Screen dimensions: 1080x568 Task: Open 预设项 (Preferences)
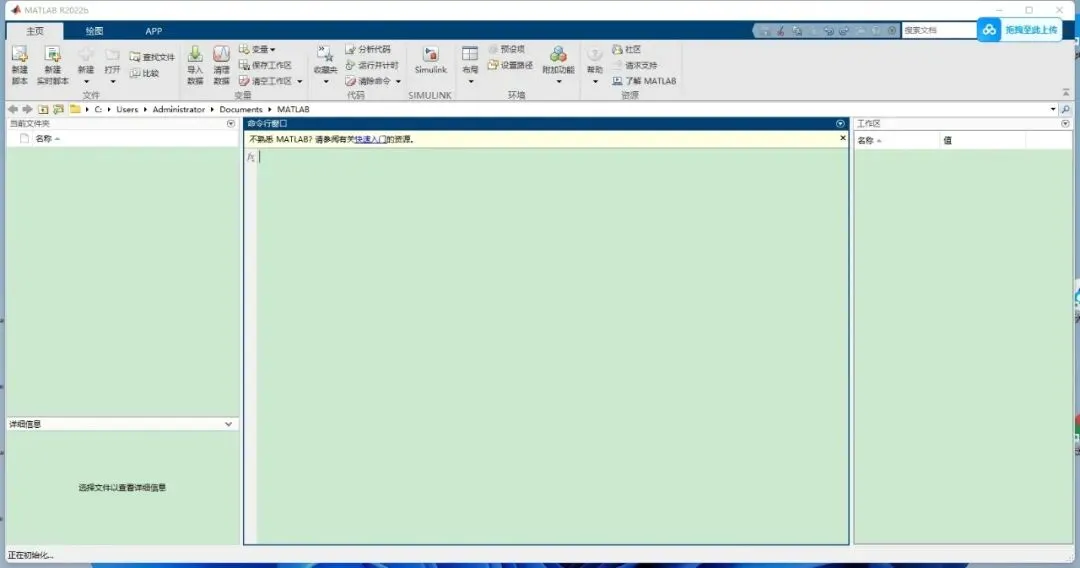click(x=506, y=49)
